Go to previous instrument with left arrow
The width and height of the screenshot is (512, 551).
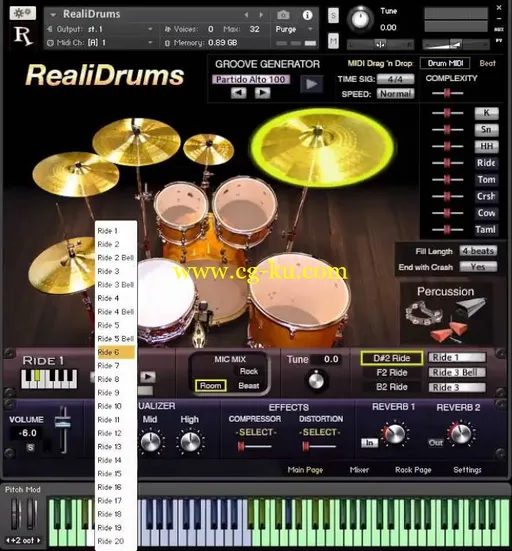246,15
